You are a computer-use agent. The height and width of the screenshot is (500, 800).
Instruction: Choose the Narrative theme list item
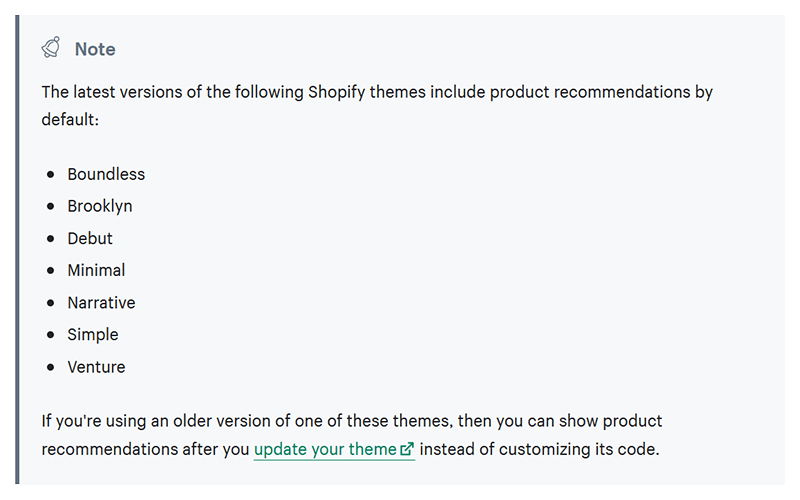click(x=101, y=302)
